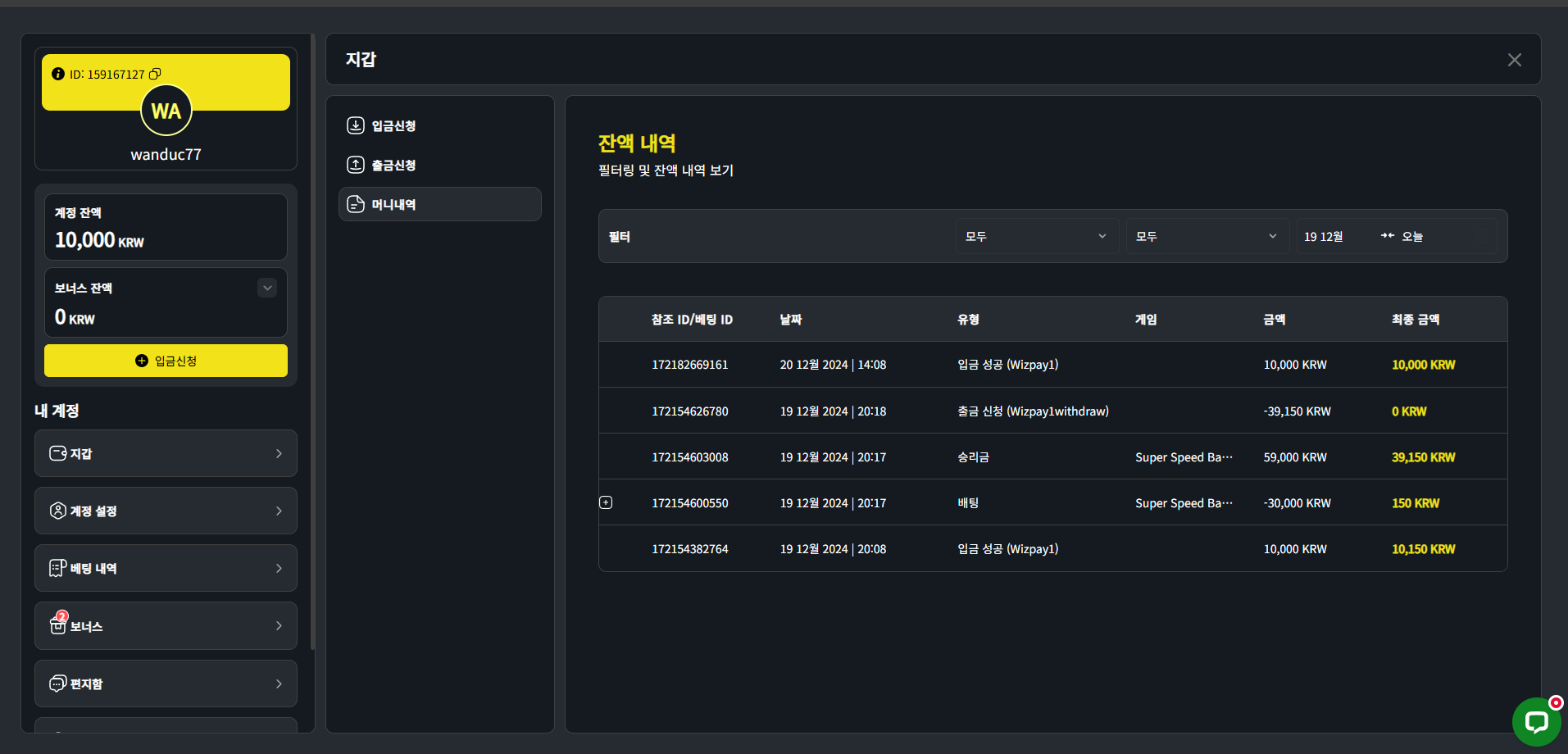Close the 지갑 panel
Image resolution: width=1568 pixels, height=754 pixels.
tap(1515, 60)
